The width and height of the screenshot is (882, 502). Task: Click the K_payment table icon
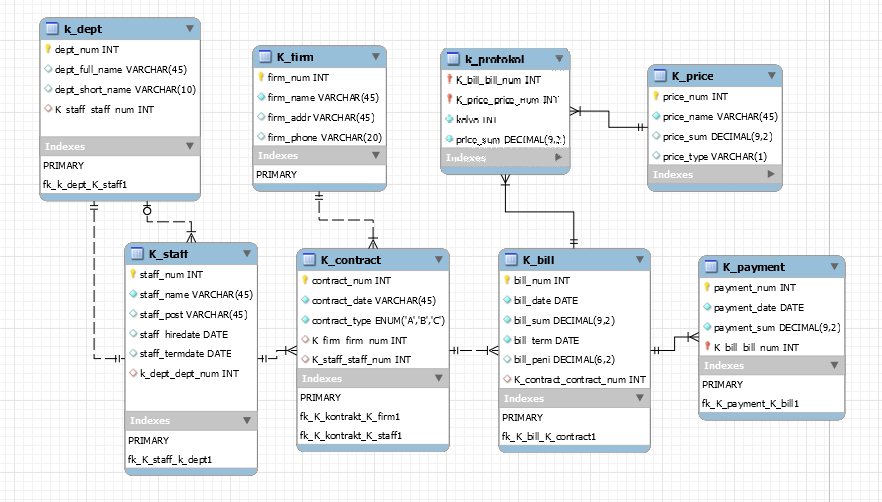[710, 267]
